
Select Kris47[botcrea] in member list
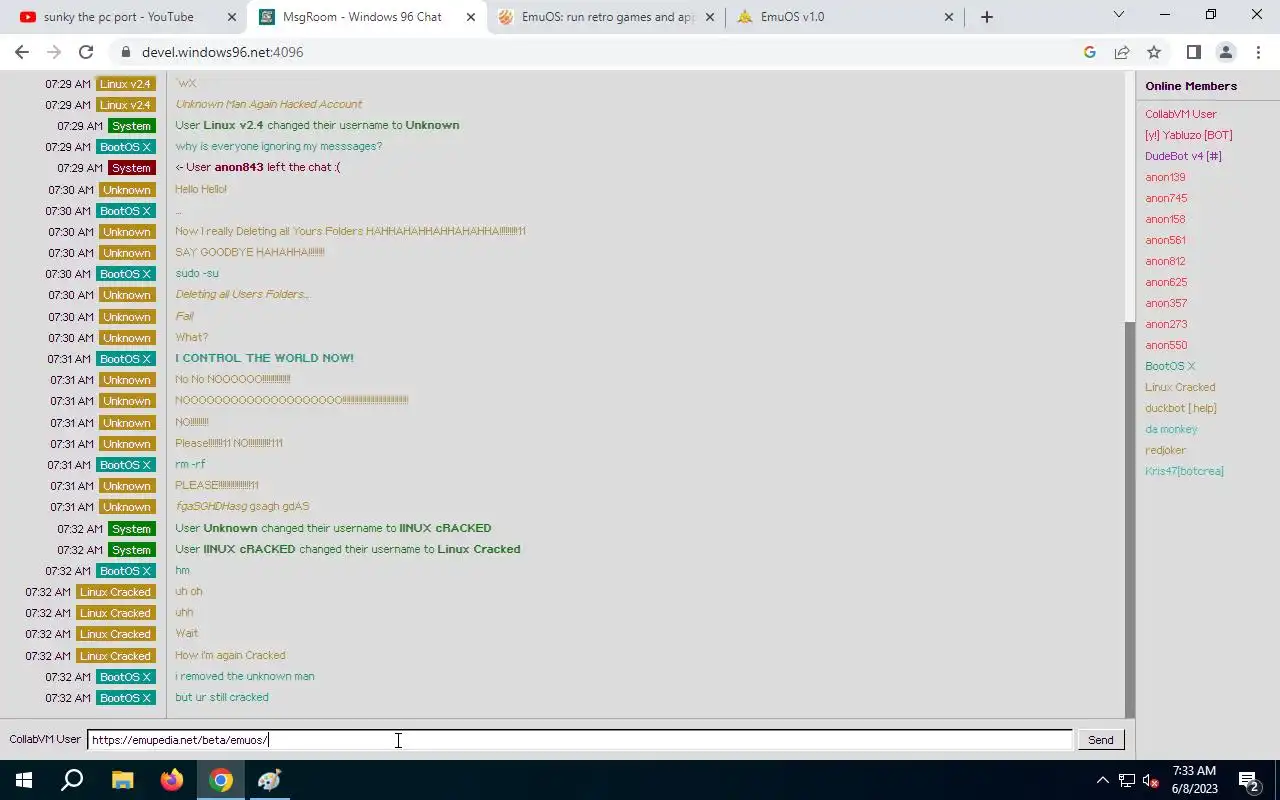[1184, 471]
